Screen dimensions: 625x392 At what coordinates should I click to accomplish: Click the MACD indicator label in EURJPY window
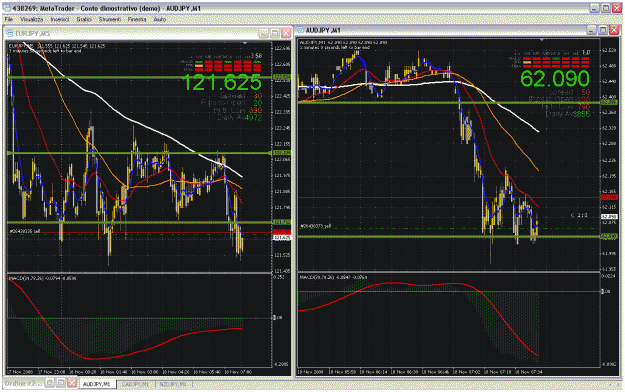point(42,278)
